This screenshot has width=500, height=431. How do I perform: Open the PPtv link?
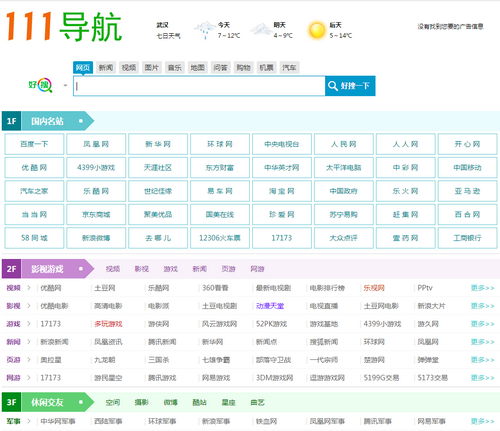click(425, 288)
